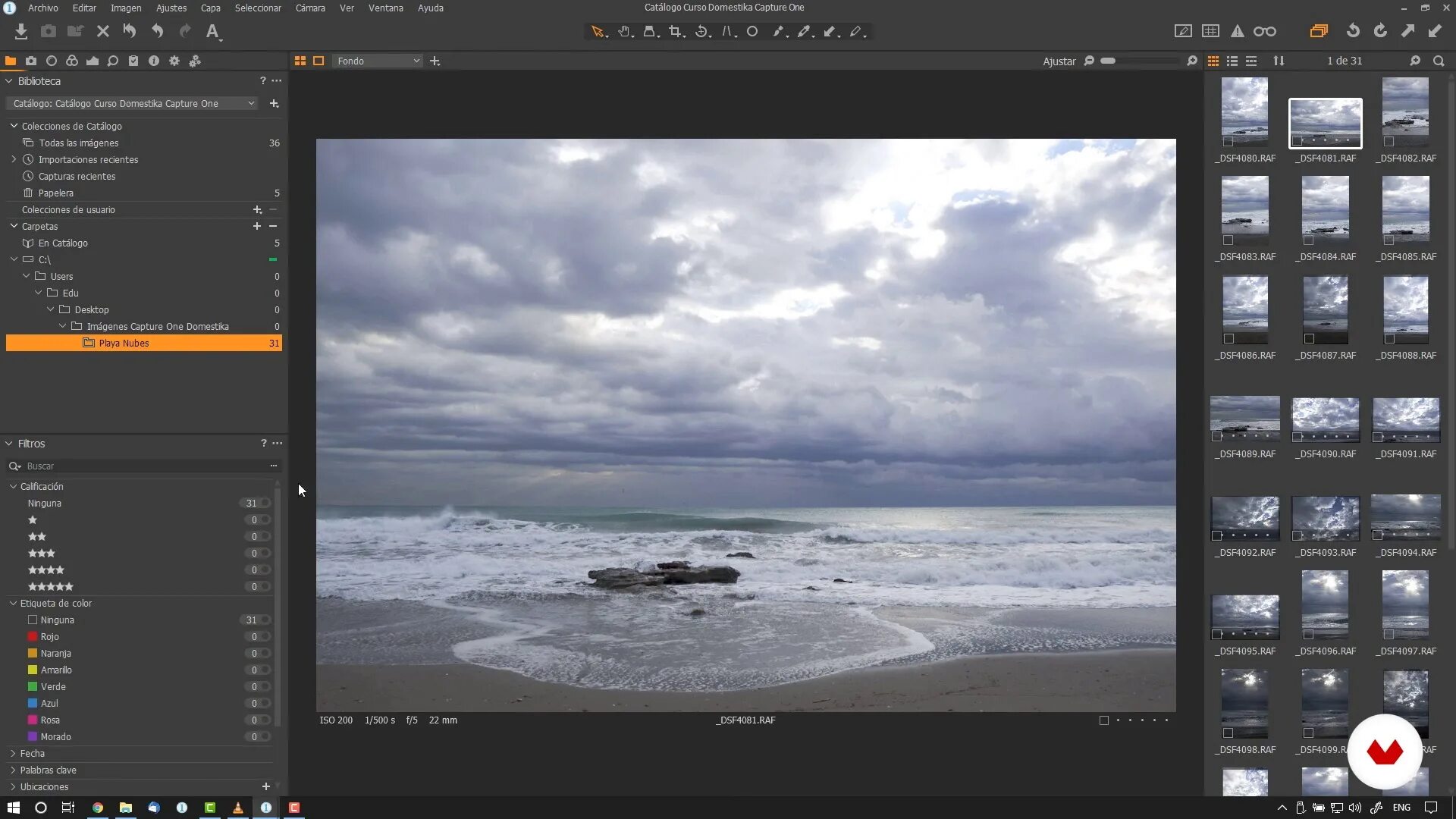Click the Undo arrow icon
Viewport: 1456px width, 819px height.
[x=157, y=31]
